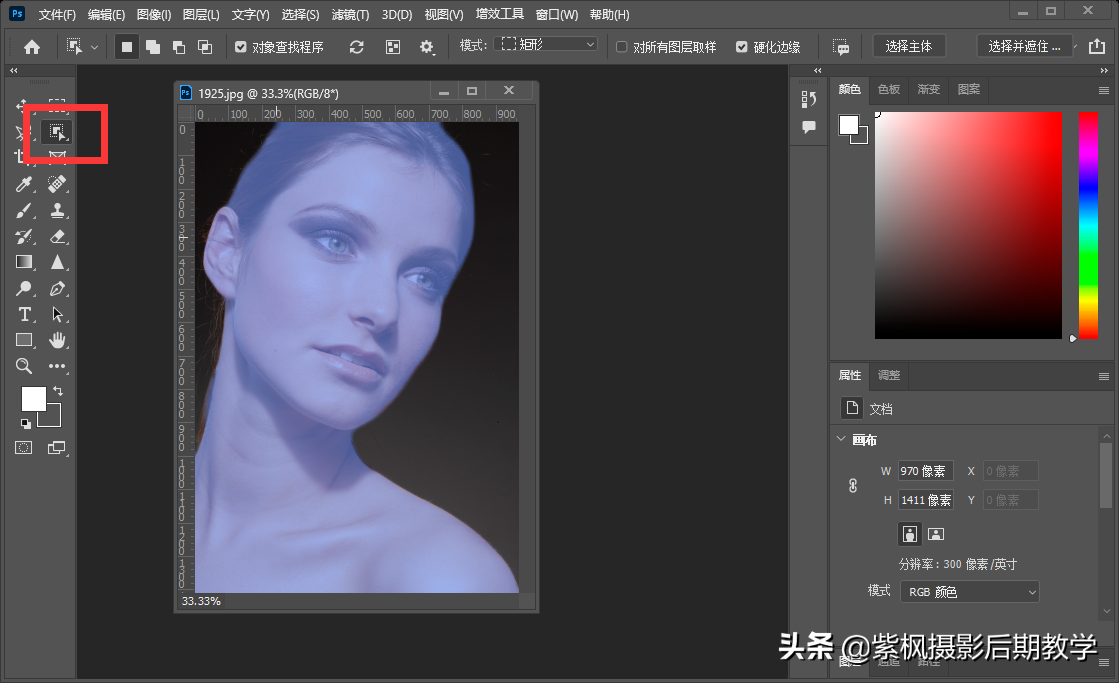The width and height of the screenshot is (1119, 683).
Task: Choose Intersect with selection mode
Action: pyautogui.click(x=205, y=47)
